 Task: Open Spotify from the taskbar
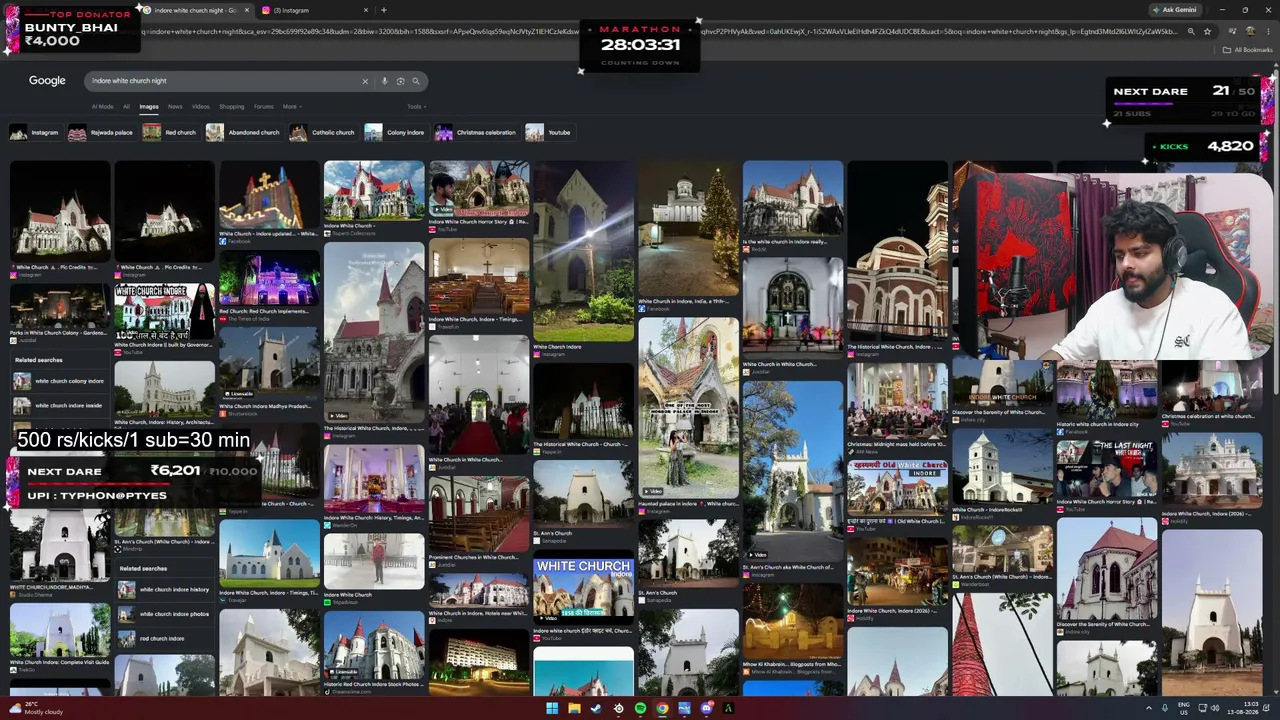tap(640, 709)
